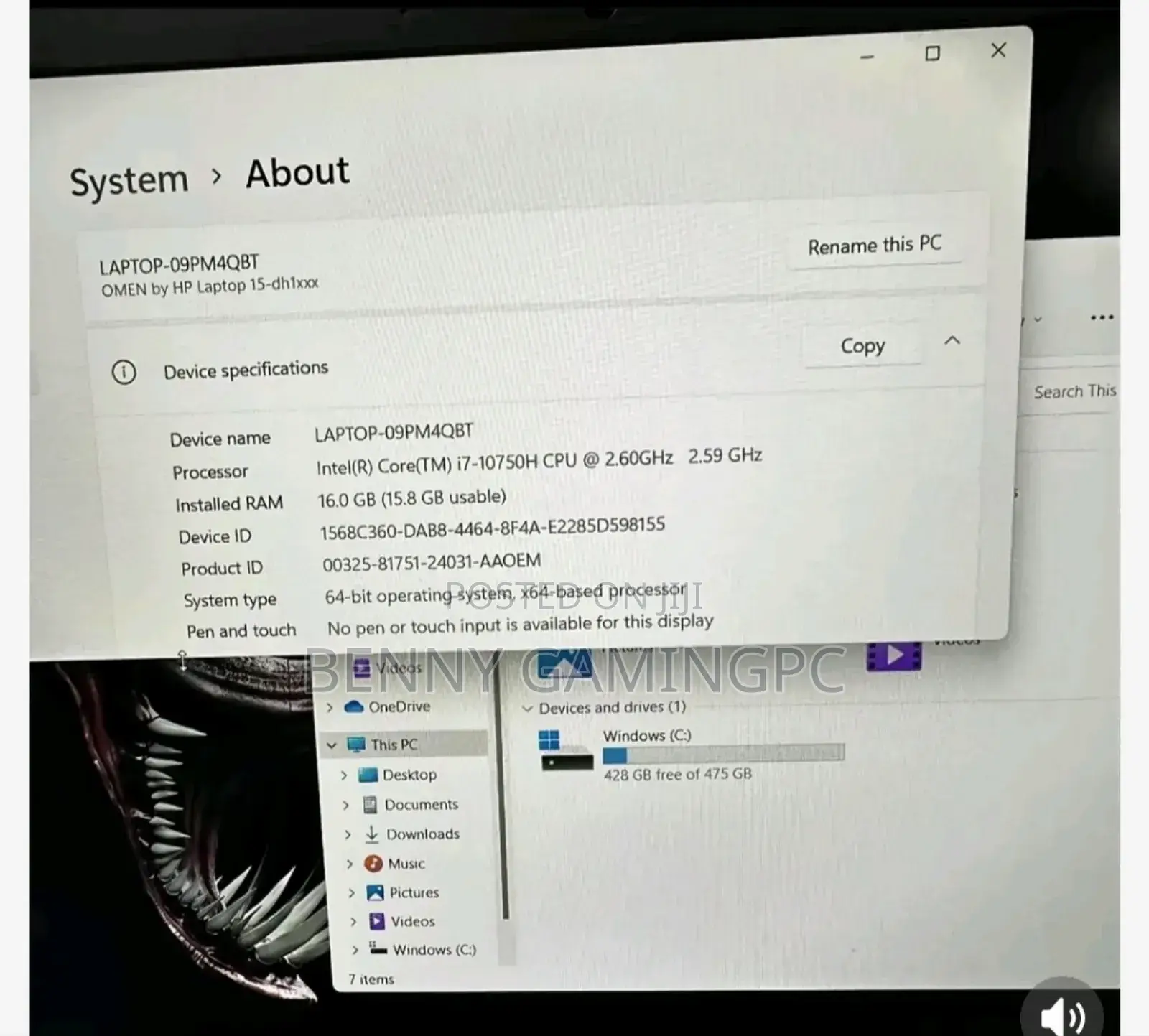This screenshot has width=1149, height=1036.
Task: Collapse the This PC tree node
Action: 332,745
